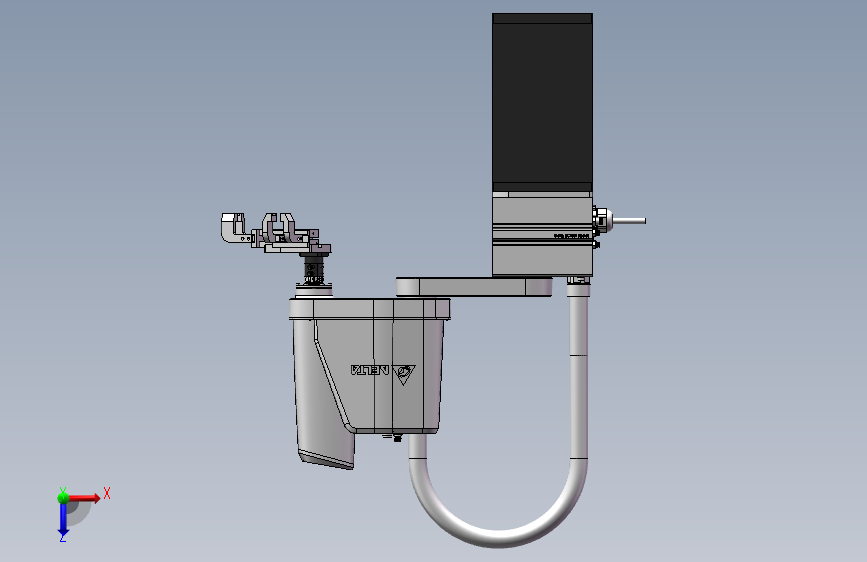Select the leftmost gripper jaw
This screenshot has width=867, height=562.
[x=233, y=228]
